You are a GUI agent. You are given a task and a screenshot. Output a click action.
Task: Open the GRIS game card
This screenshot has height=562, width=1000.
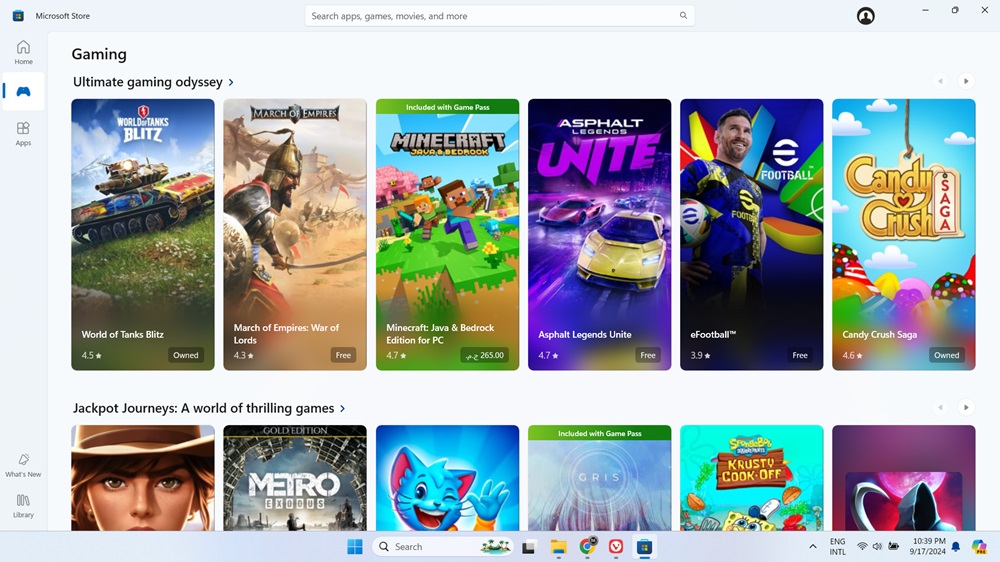click(x=599, y=478)
